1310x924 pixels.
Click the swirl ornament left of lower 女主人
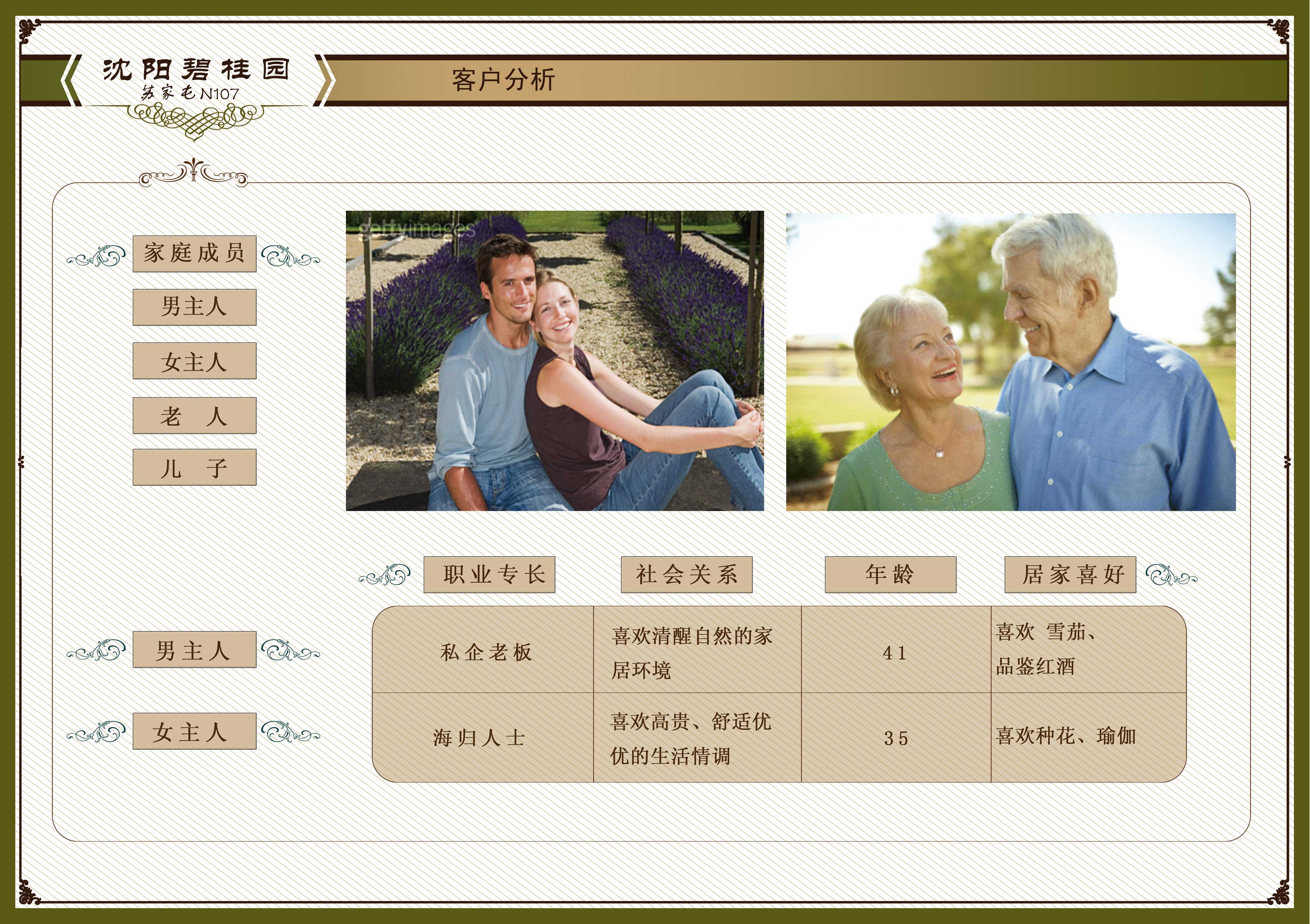click(97, 732)
